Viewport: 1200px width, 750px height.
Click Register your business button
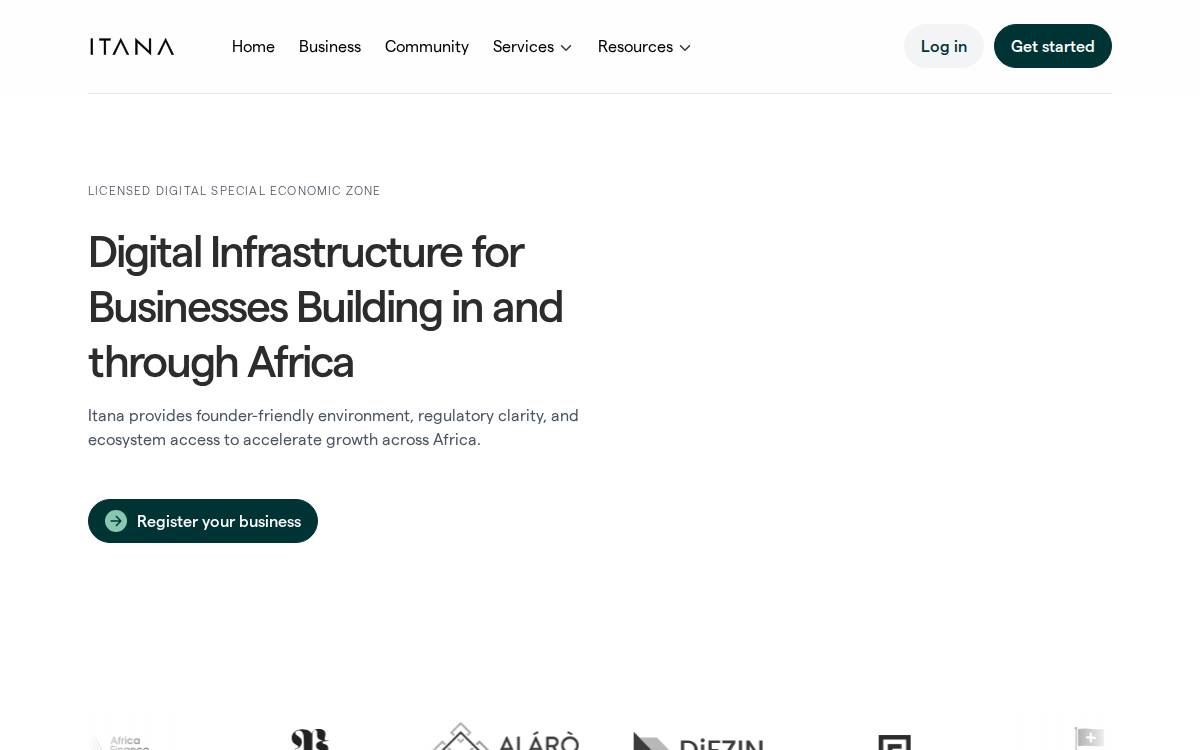[x=203, y=521]
